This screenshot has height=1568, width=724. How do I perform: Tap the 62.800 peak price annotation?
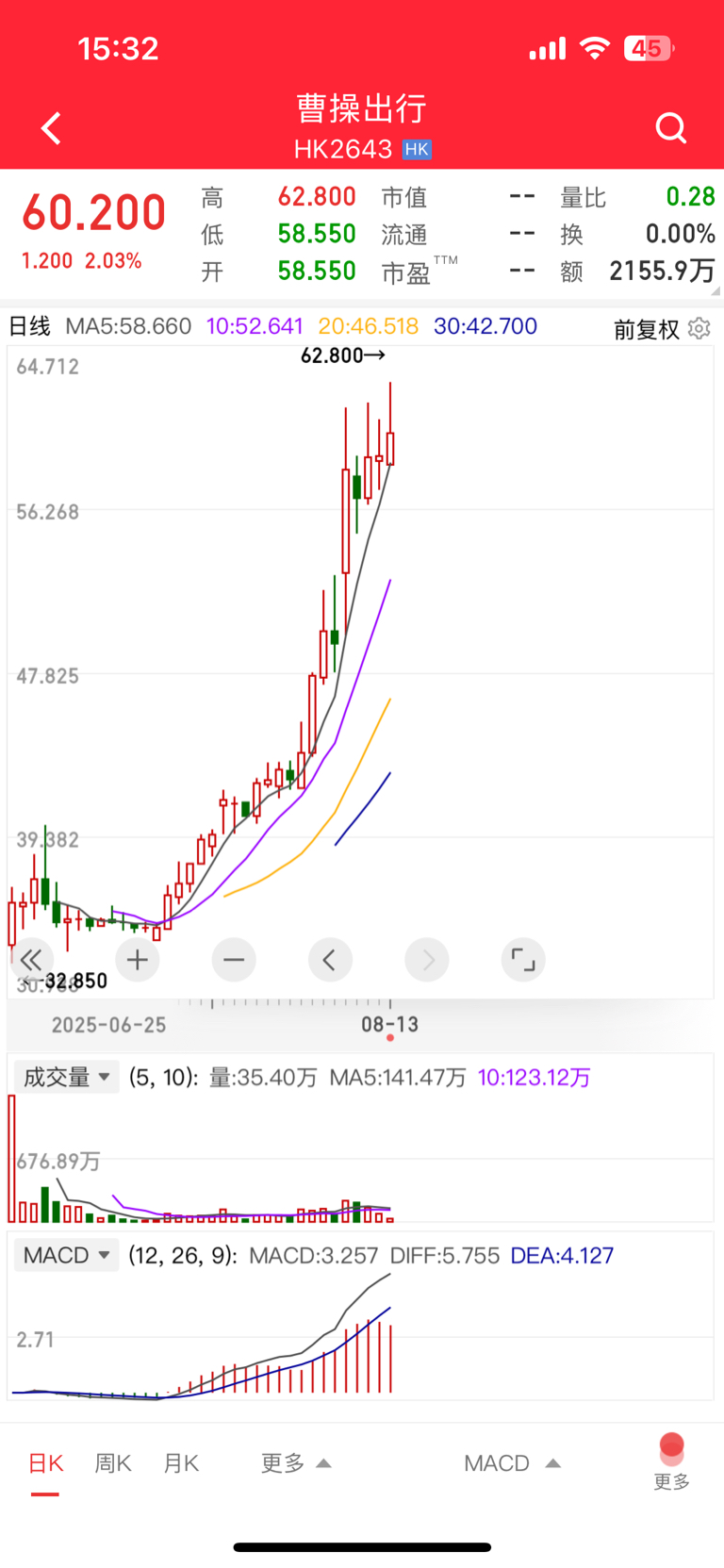343,355
